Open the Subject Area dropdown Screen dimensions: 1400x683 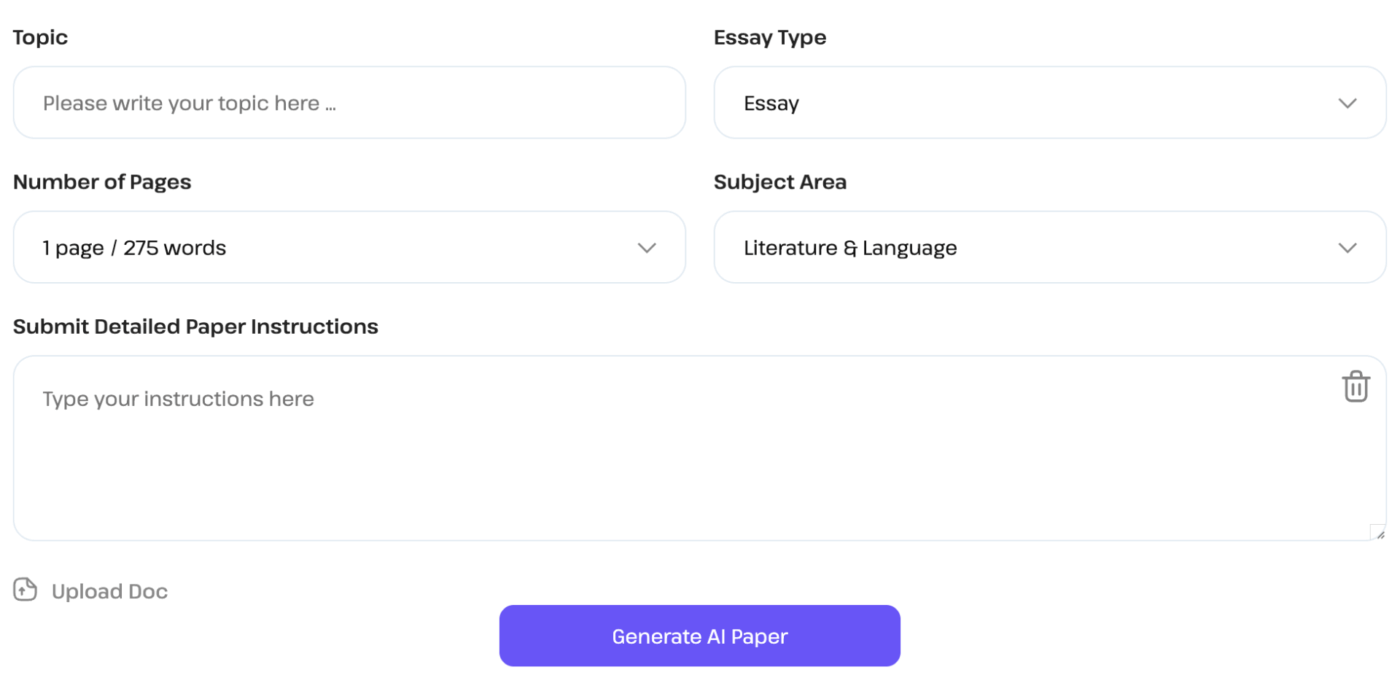(x=1050, y=247)
